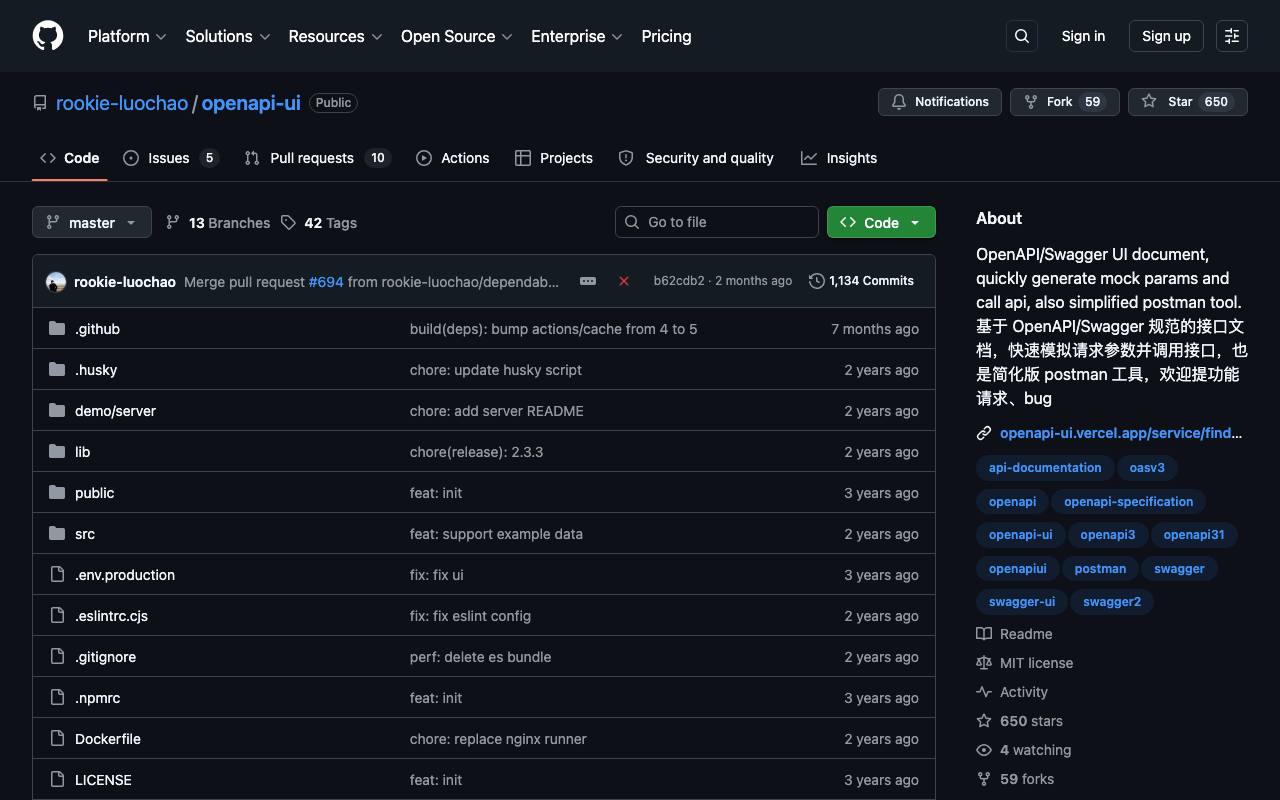Click the failed status red X icon
The image size is (1280, 800).
(x=624, y=281)
